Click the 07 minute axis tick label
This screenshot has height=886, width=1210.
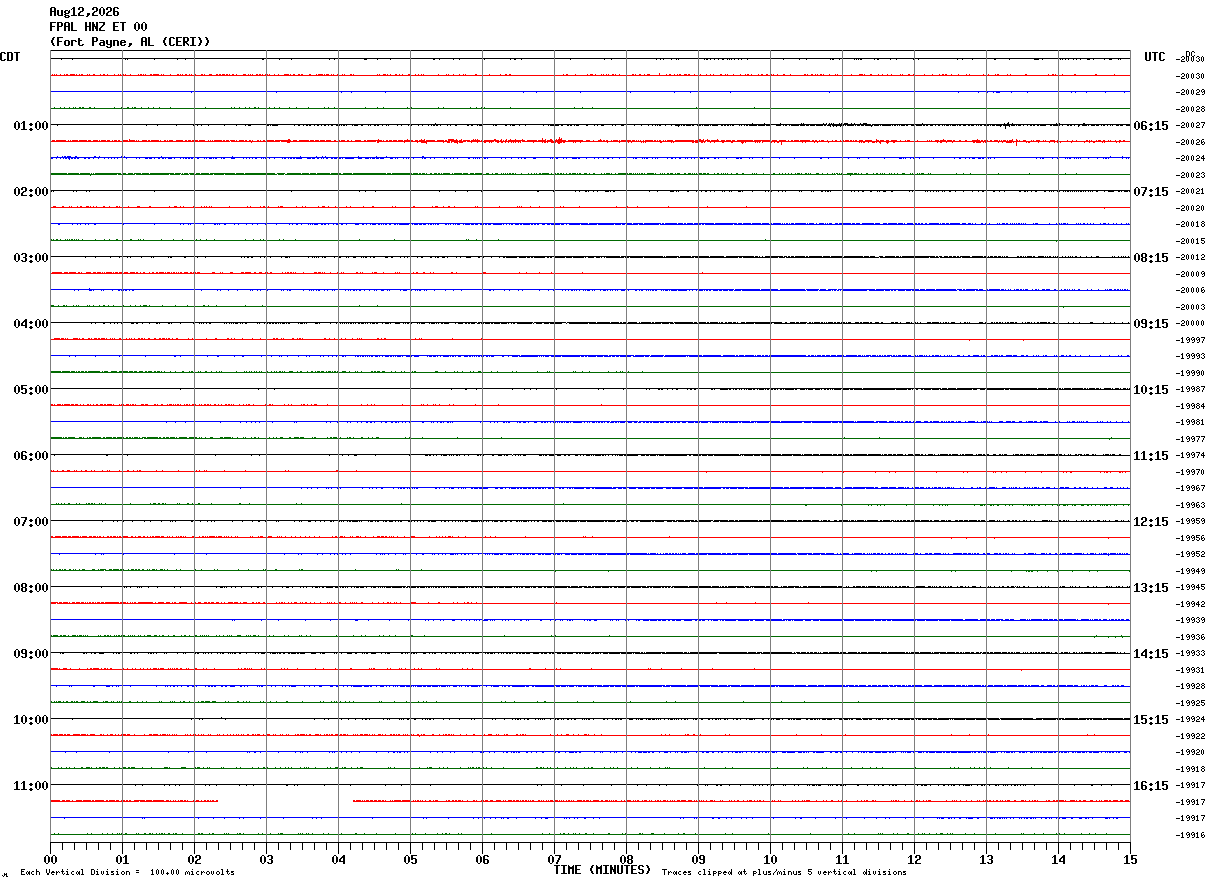click(x=554, y=859)
